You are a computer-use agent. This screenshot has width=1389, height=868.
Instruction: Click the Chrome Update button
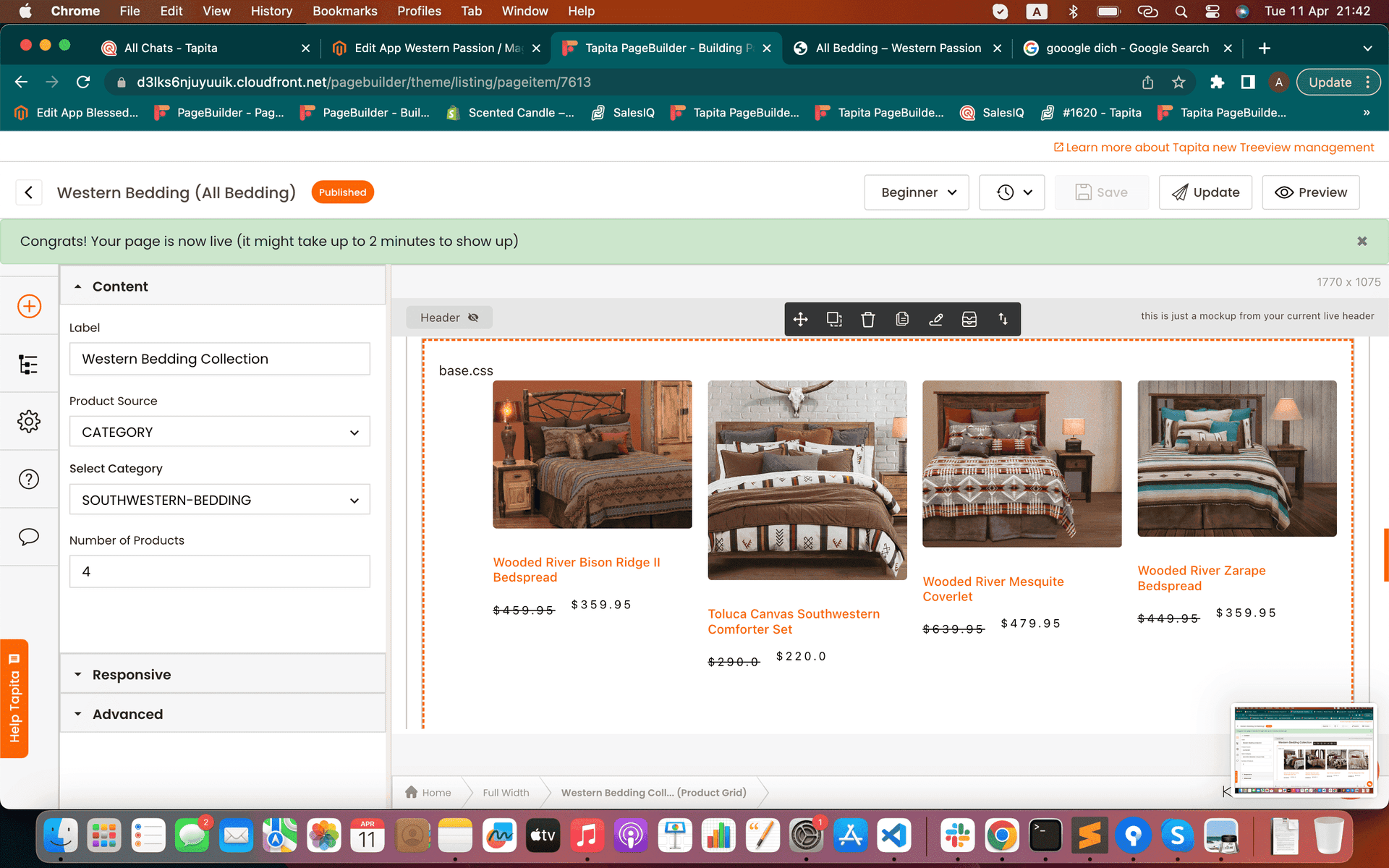point(1338,82)
